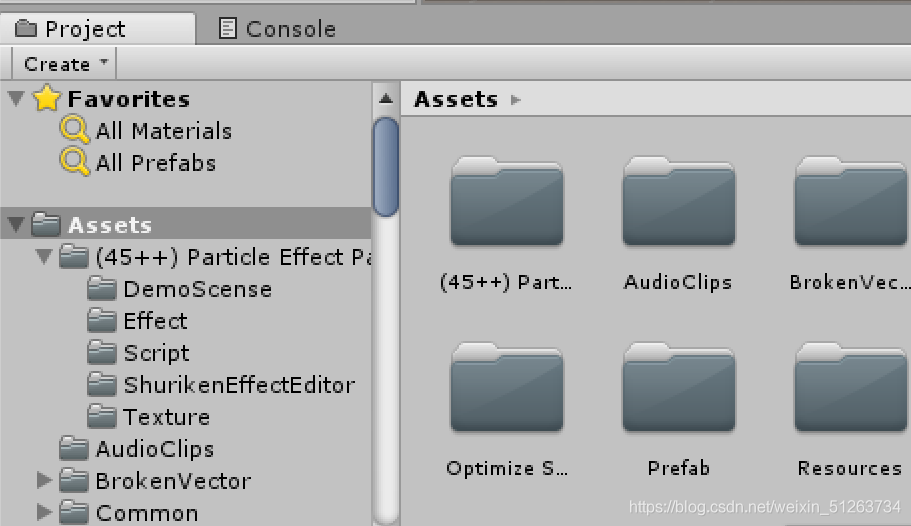The image size is (911, 526).
Task: Collapse the Assets tree root arrow
Action: pos(17,225)
